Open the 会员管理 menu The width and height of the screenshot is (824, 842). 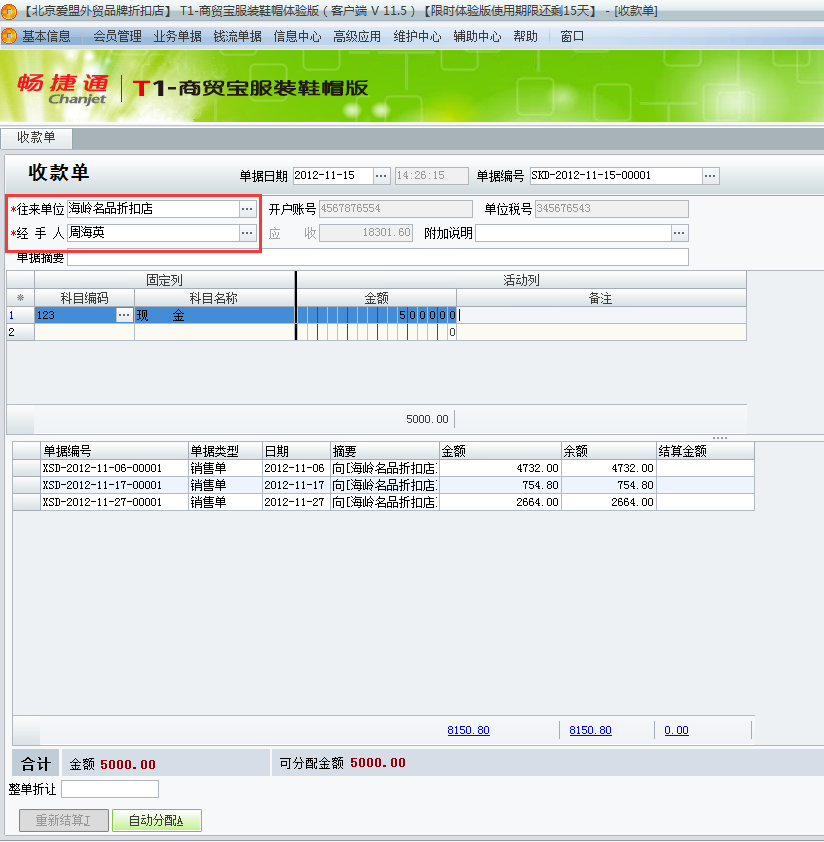click(x=117, y=37)
